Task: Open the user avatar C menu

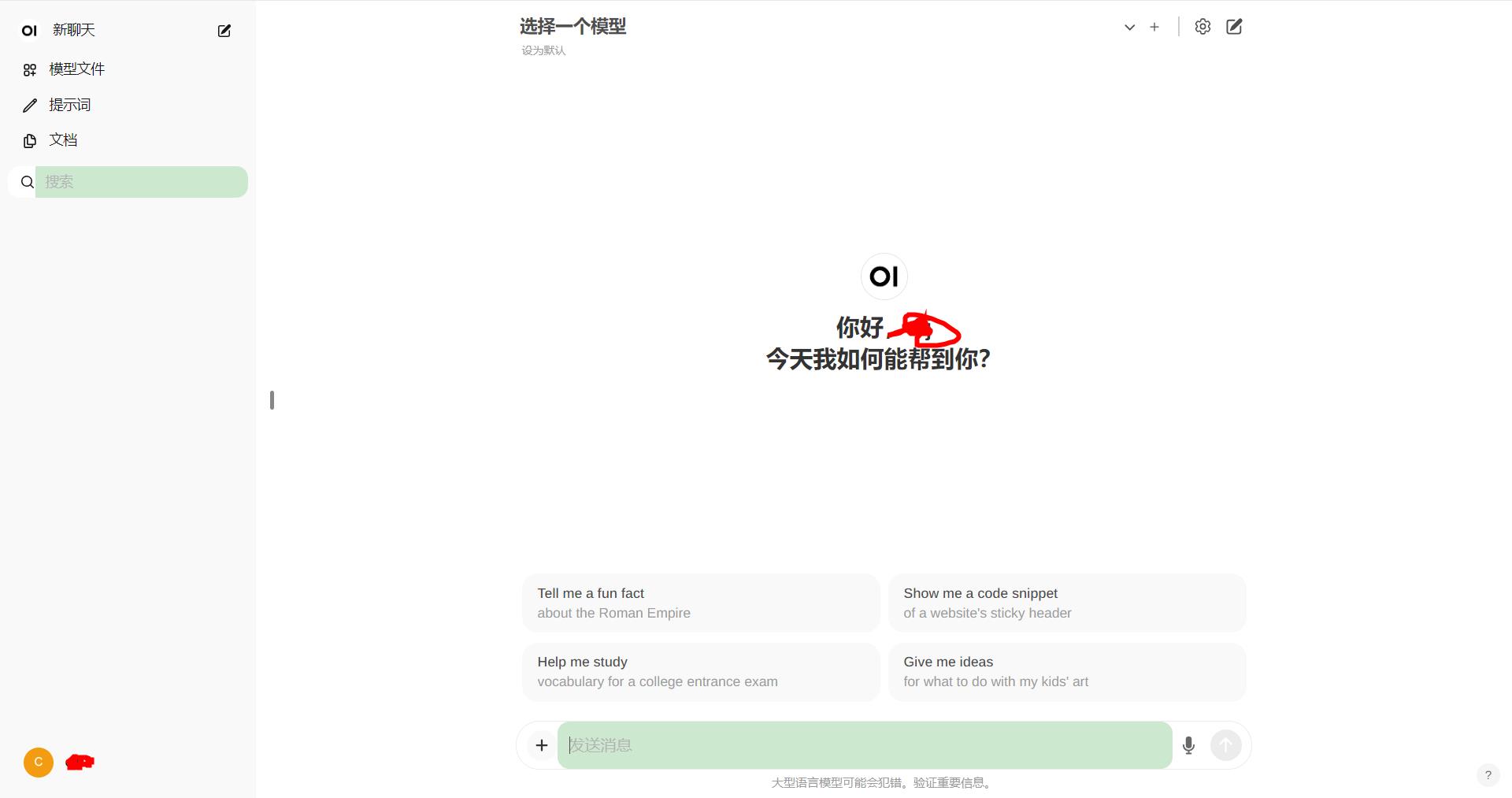Action: pyautogui.click(x=39, y=763)
